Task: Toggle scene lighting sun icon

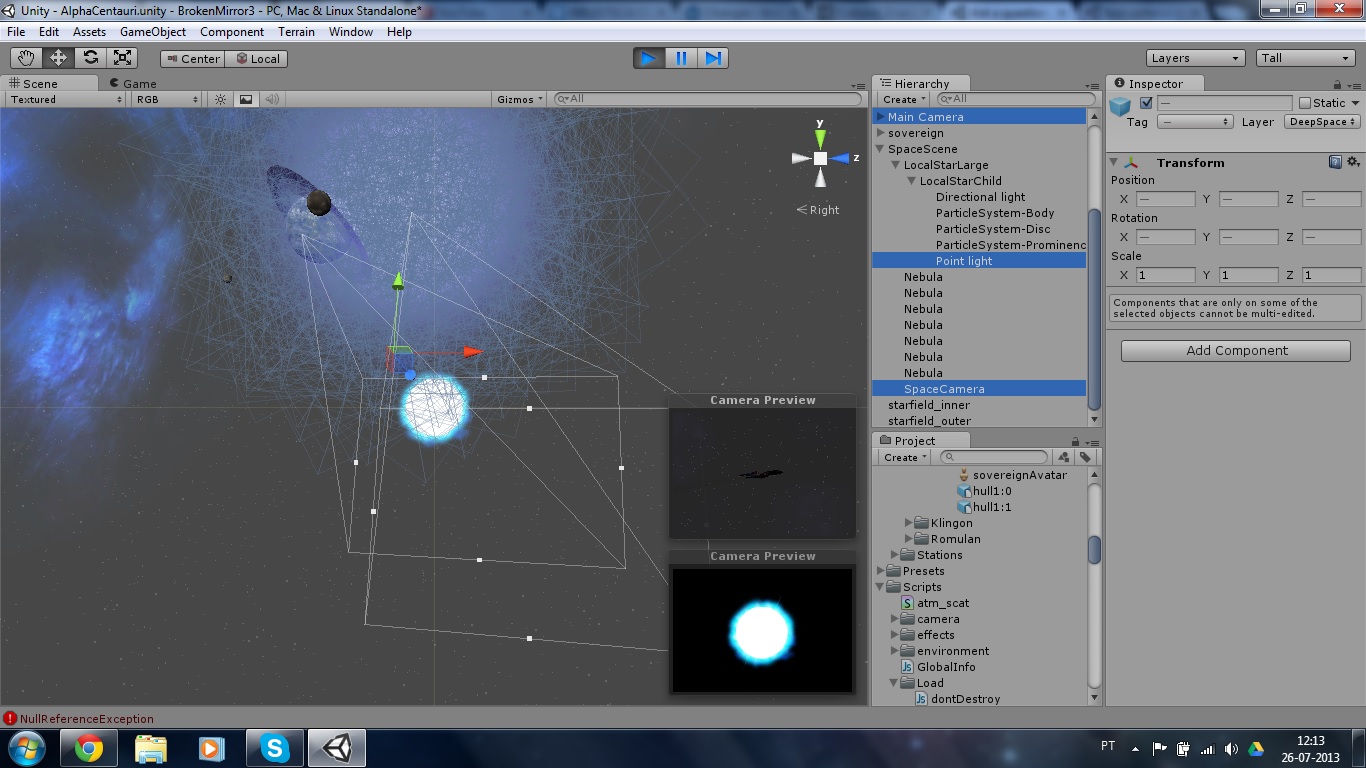Action: click(x=221, y=99)
